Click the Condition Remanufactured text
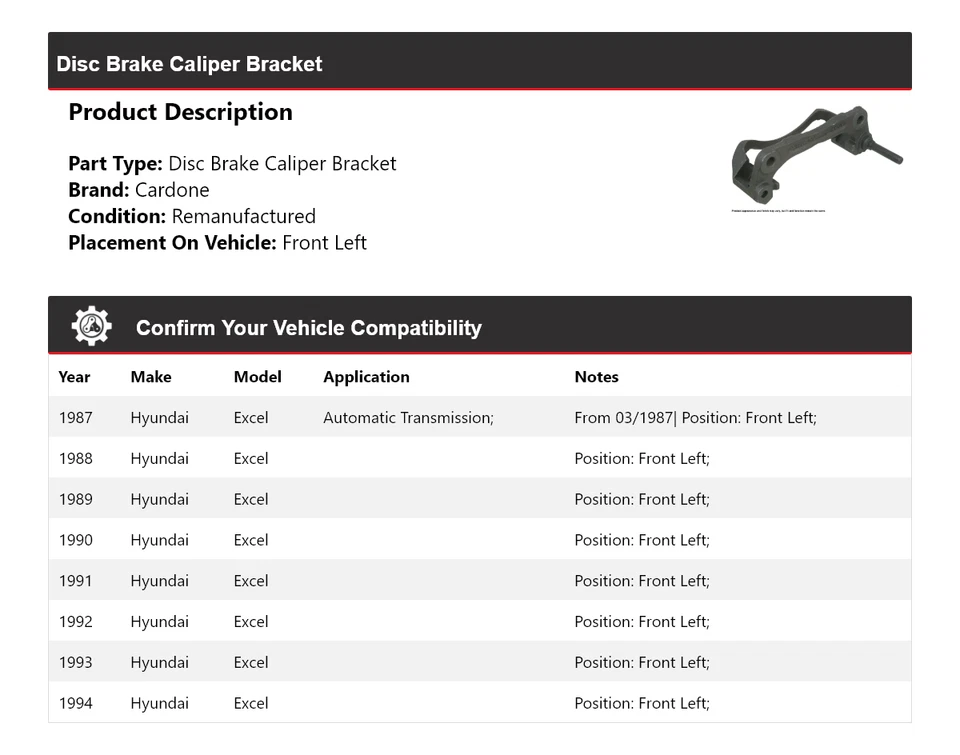The width and height of the screenshot is (960, 755). point(192,216)
